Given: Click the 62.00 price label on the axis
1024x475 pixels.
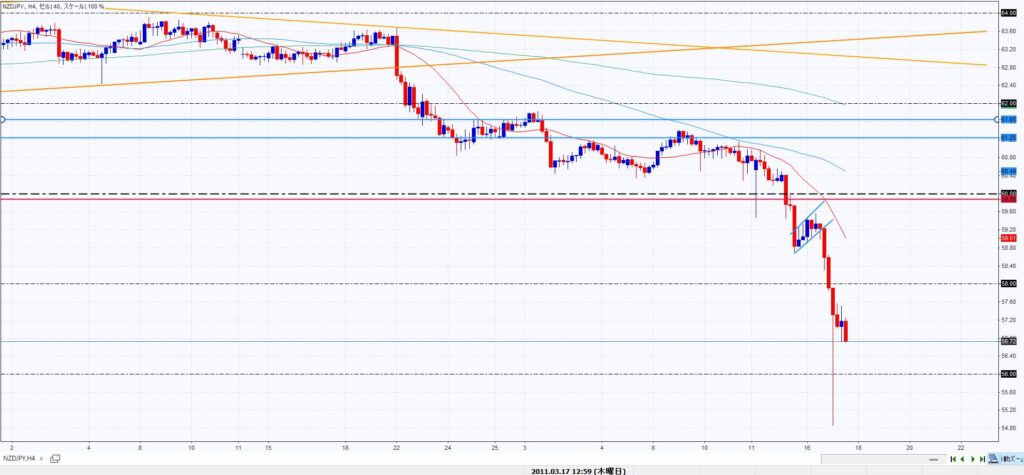Looking at the screenshot, I should [1009, 103].
